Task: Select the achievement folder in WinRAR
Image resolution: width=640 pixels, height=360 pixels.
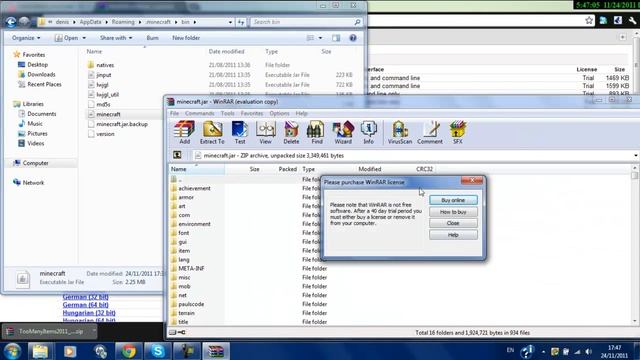Action: coord(194,188)
